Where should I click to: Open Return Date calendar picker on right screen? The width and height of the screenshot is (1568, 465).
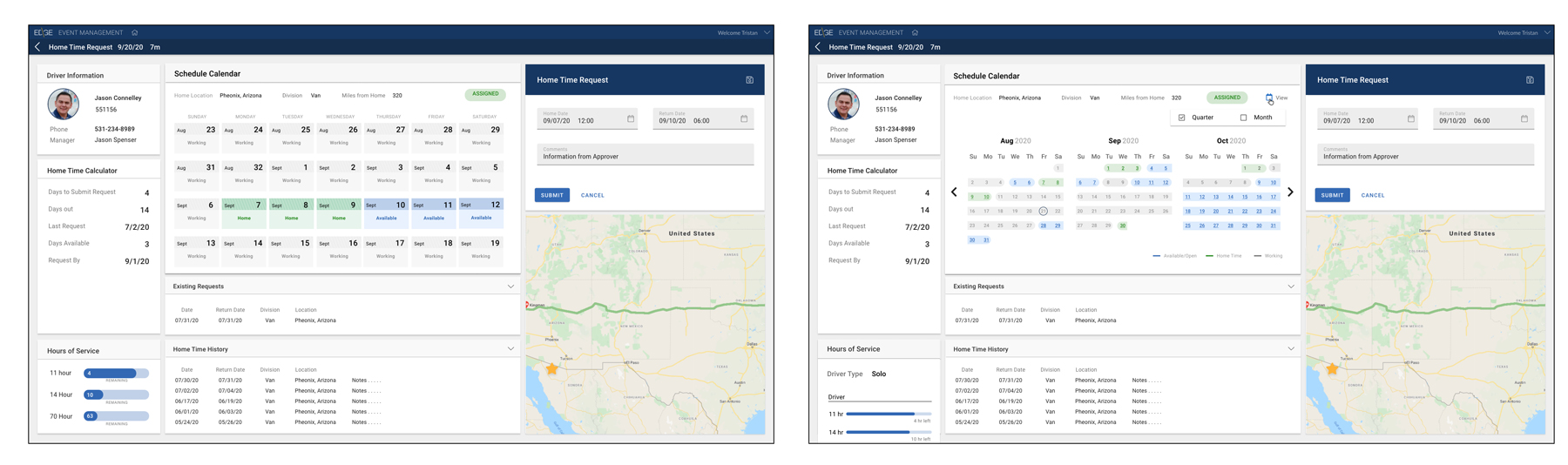pos(1524,119)
